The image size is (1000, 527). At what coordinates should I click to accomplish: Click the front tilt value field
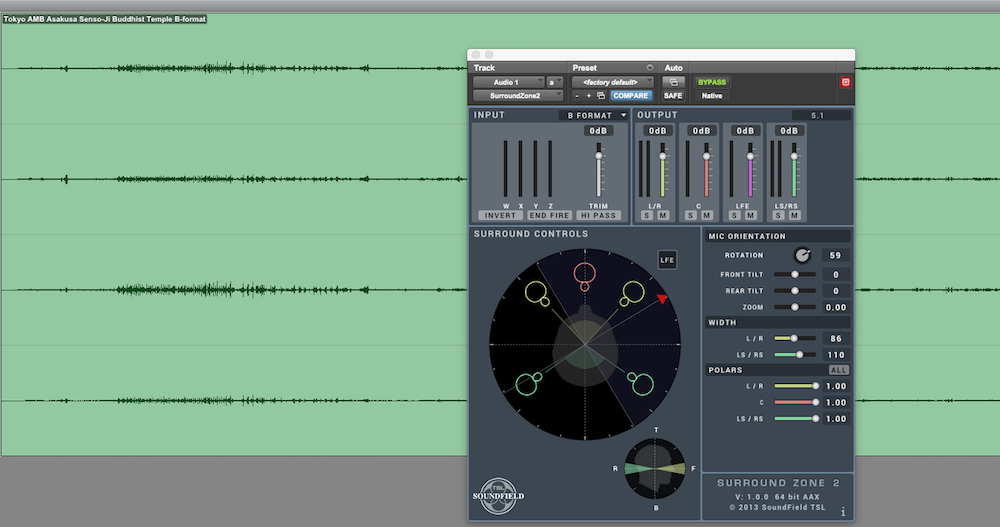pos(835,274)
